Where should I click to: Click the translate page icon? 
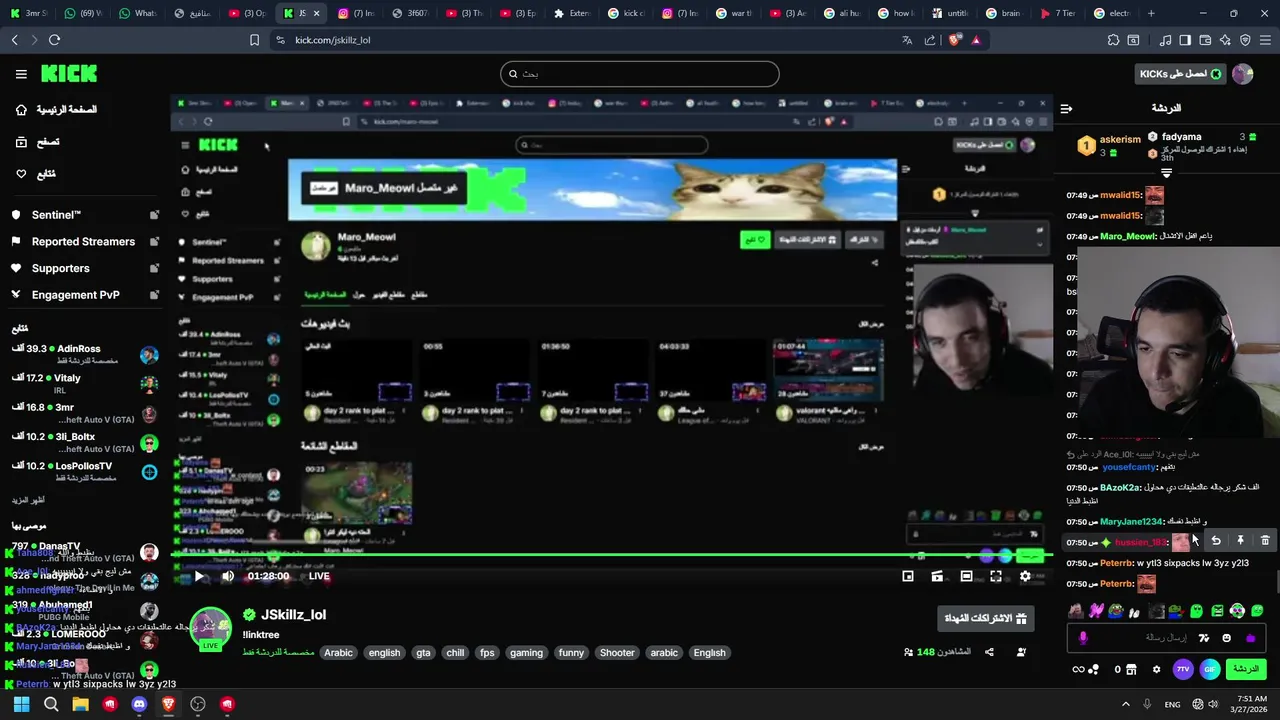907,40
